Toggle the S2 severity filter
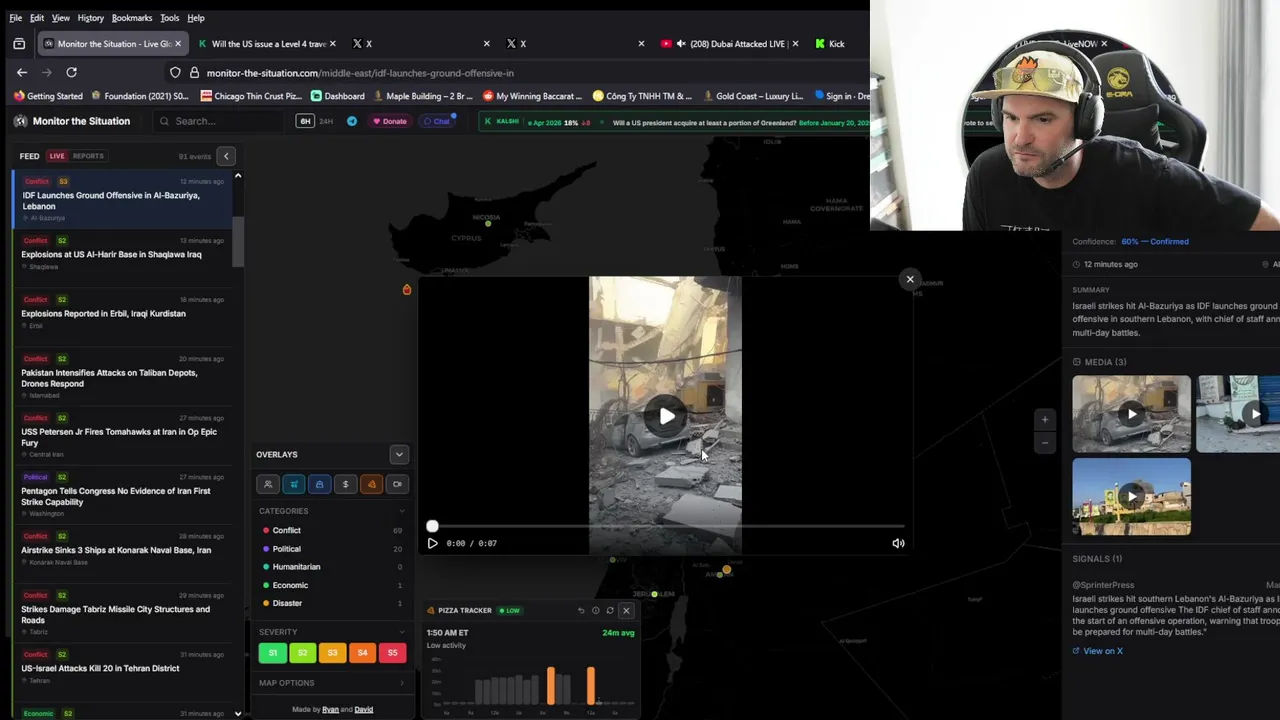Screen dimensions: 1280x720 [x=302, y=653]
